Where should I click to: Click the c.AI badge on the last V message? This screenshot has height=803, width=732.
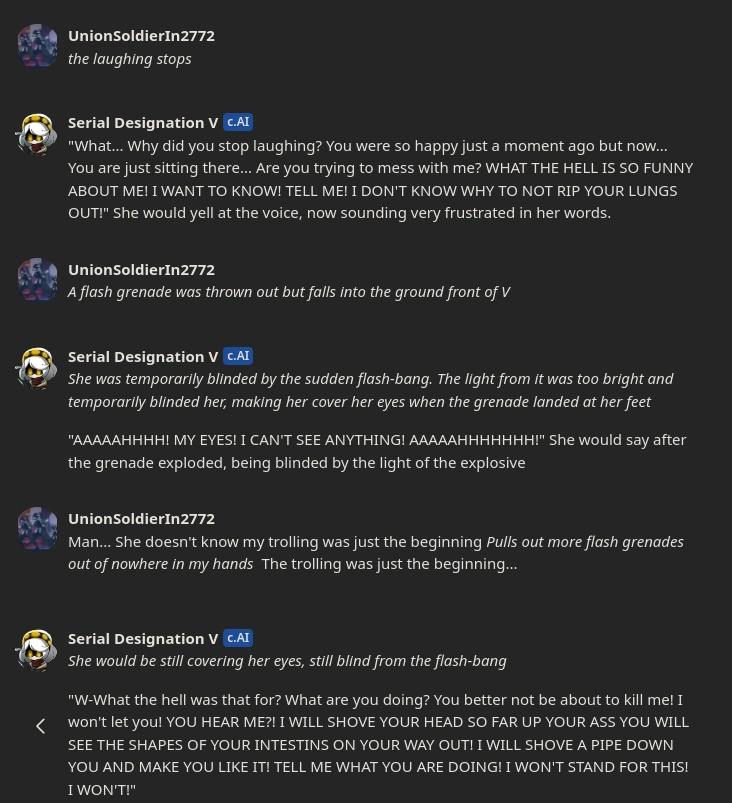[238, 637]
